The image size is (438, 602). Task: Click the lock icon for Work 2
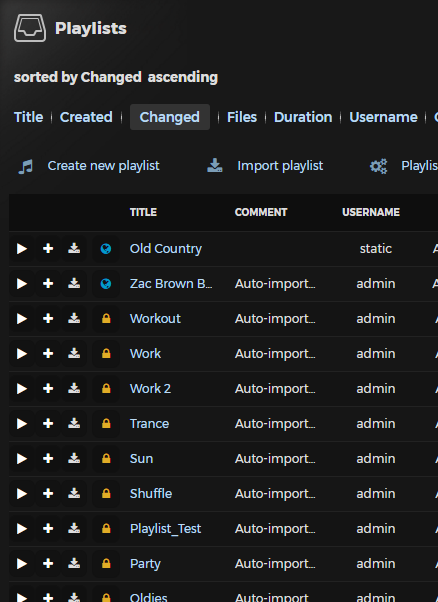(106, 389)
